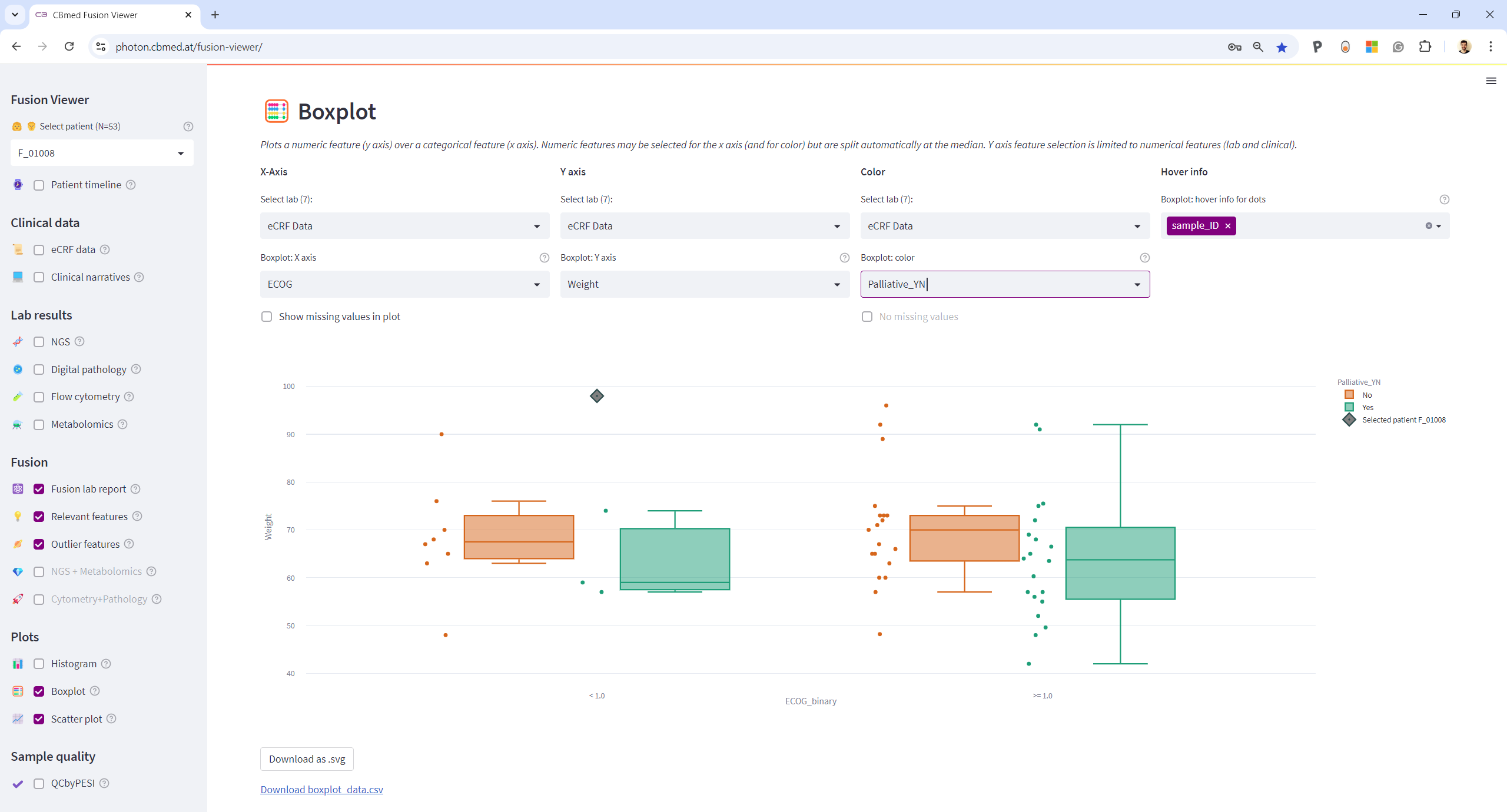Open the hamburger menu at top right
This screenshot has width=1507, height=812.
pos(1491,81)
